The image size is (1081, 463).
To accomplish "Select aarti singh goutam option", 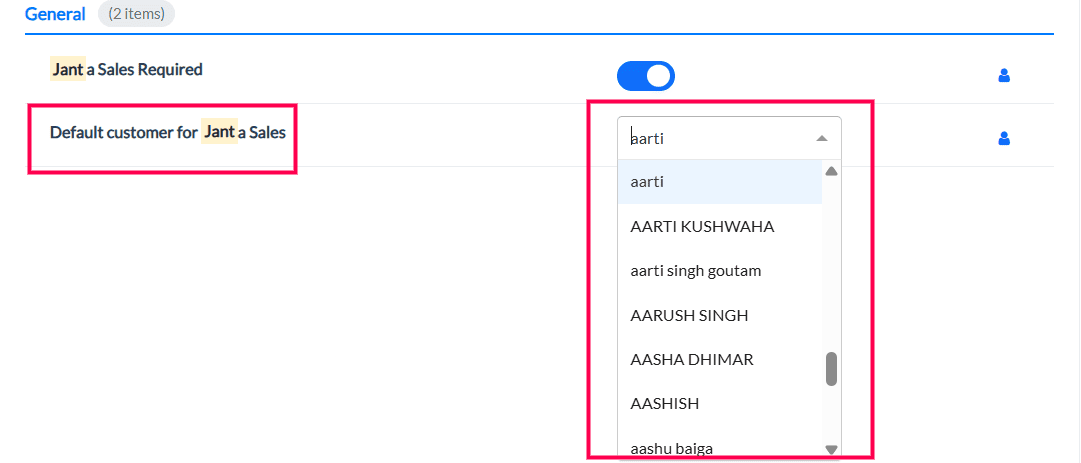I will click(696, 271).
